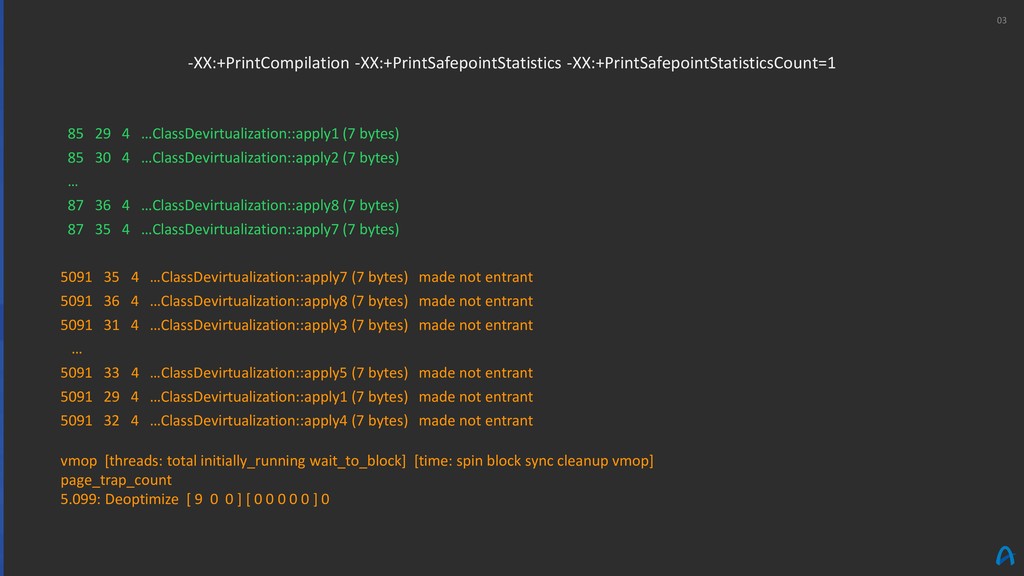
Task: Select the green apply7 compilation line
Action: click(233, 230)
